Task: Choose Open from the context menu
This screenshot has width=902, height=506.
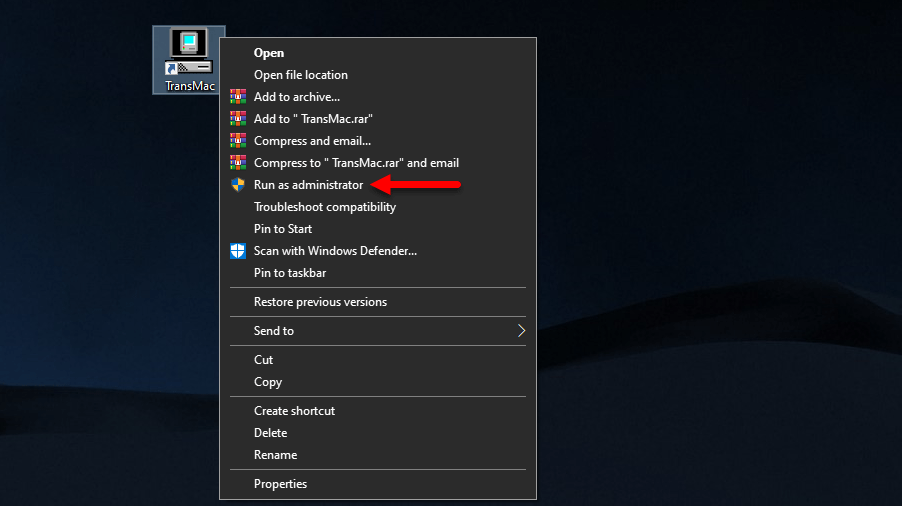Action: point(378,53)
